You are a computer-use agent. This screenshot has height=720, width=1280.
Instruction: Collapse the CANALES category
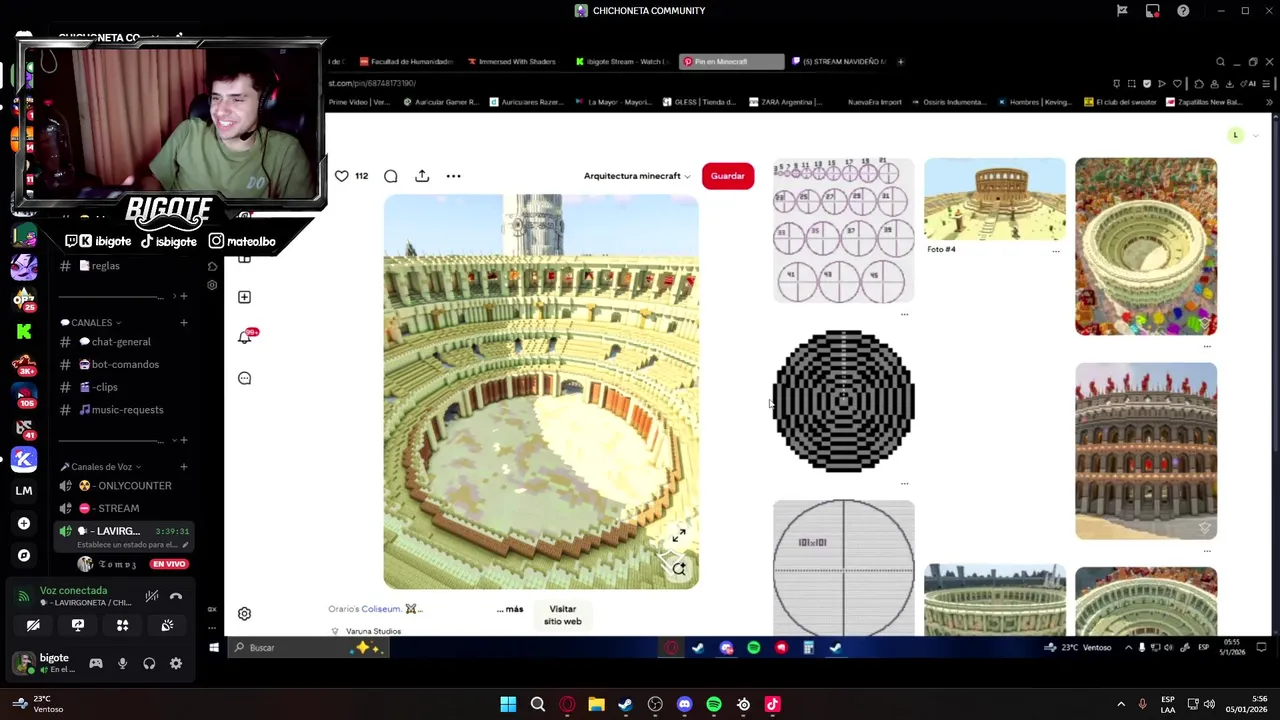click(91, 323)
